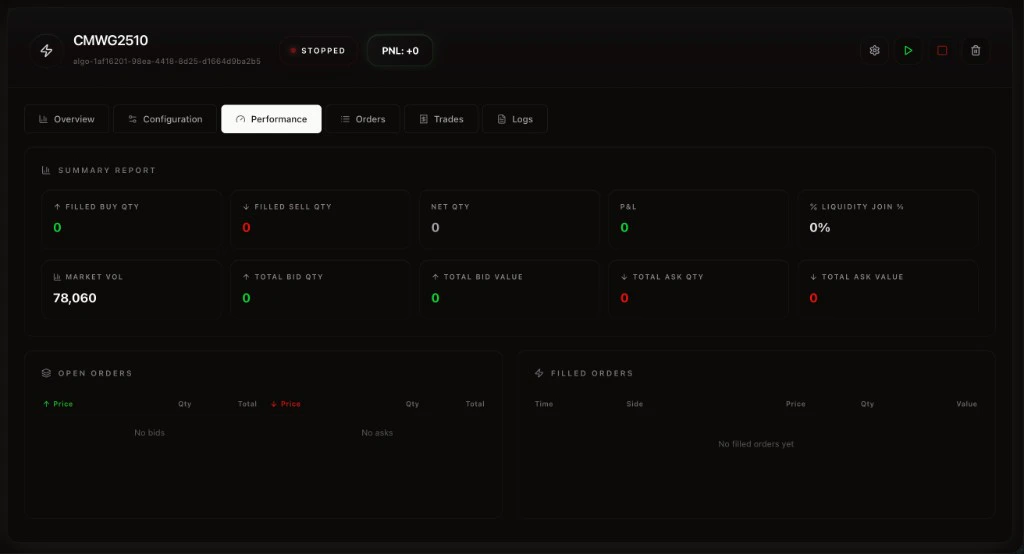Viewport: 1024px width, 554px height.
Task: Click the STOPPED status badge
Action: point(318,50)
